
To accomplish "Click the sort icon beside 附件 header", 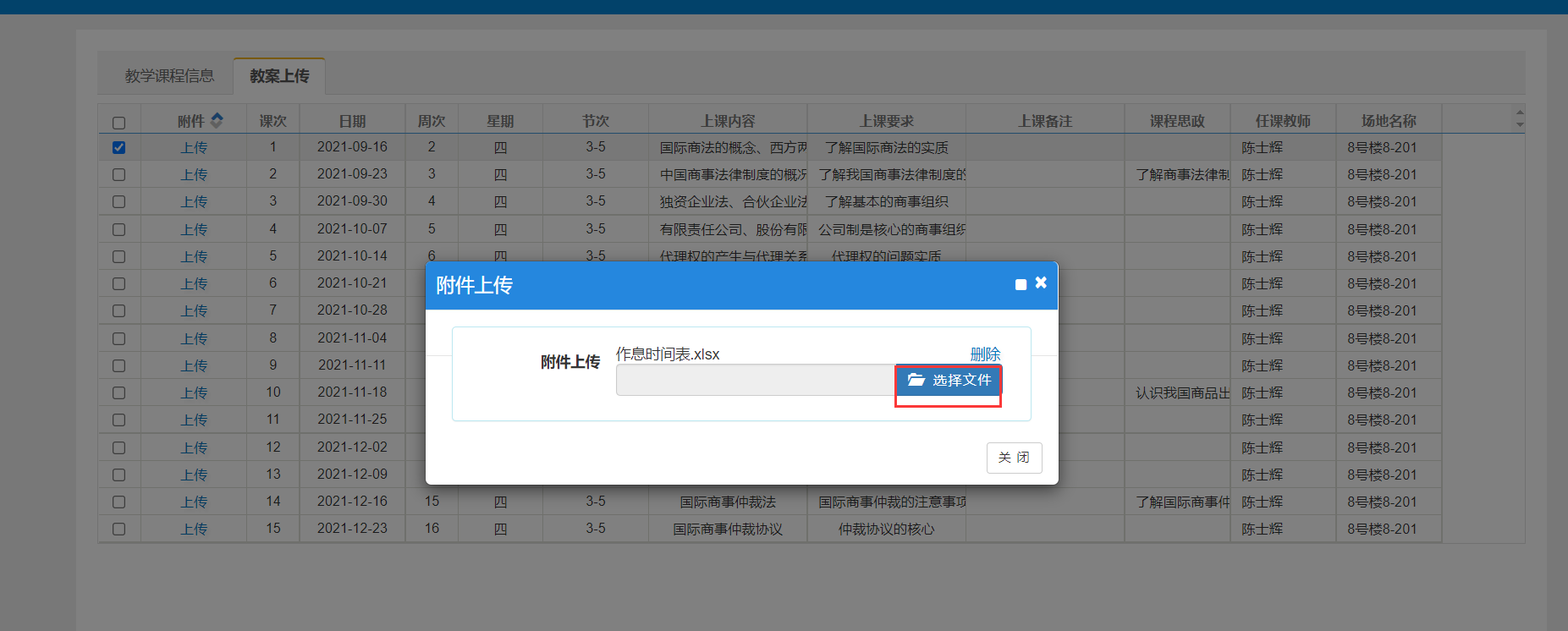I will pos(217,120).
